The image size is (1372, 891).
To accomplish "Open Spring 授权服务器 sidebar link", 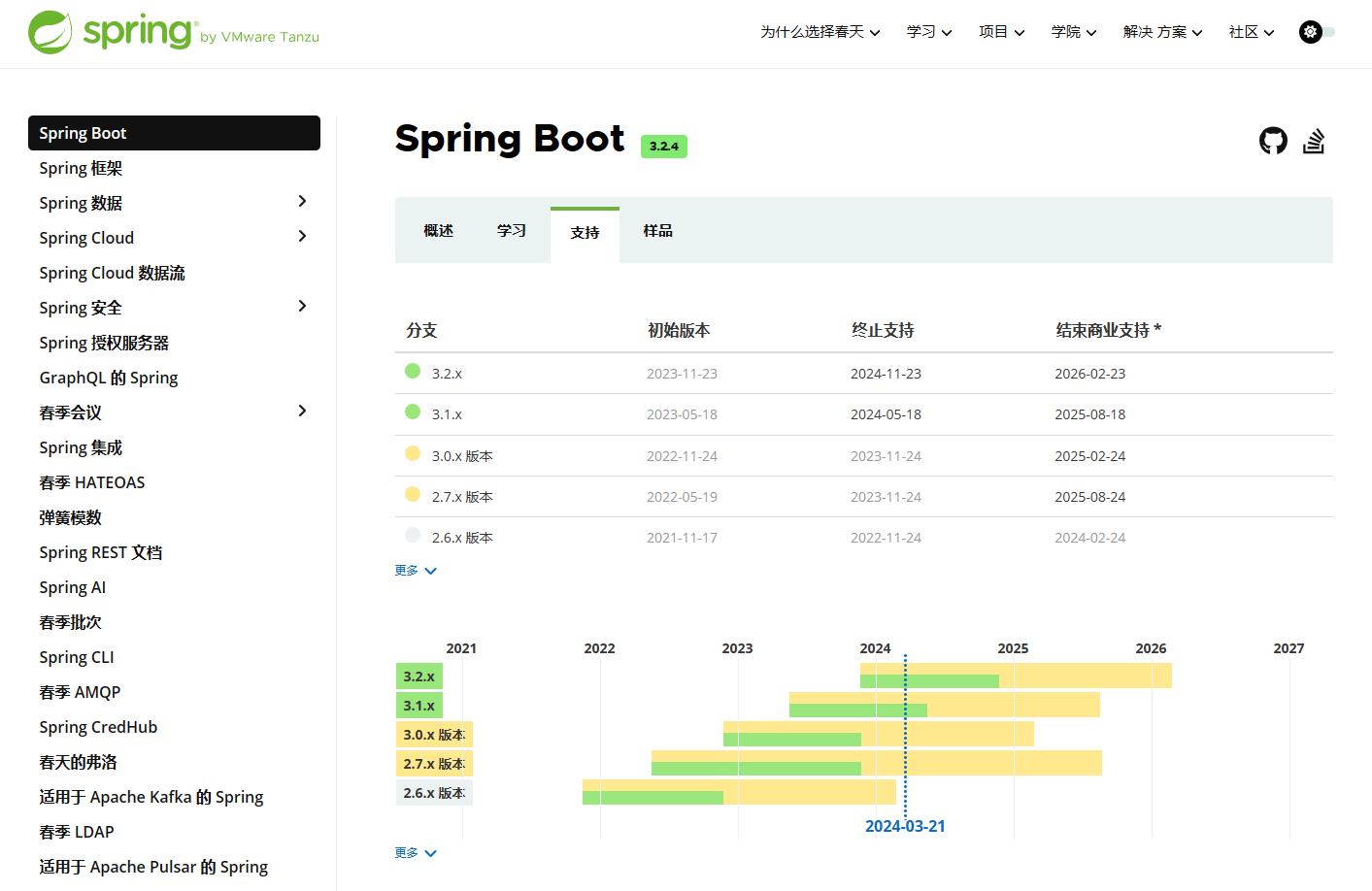I will click(104, 343).
